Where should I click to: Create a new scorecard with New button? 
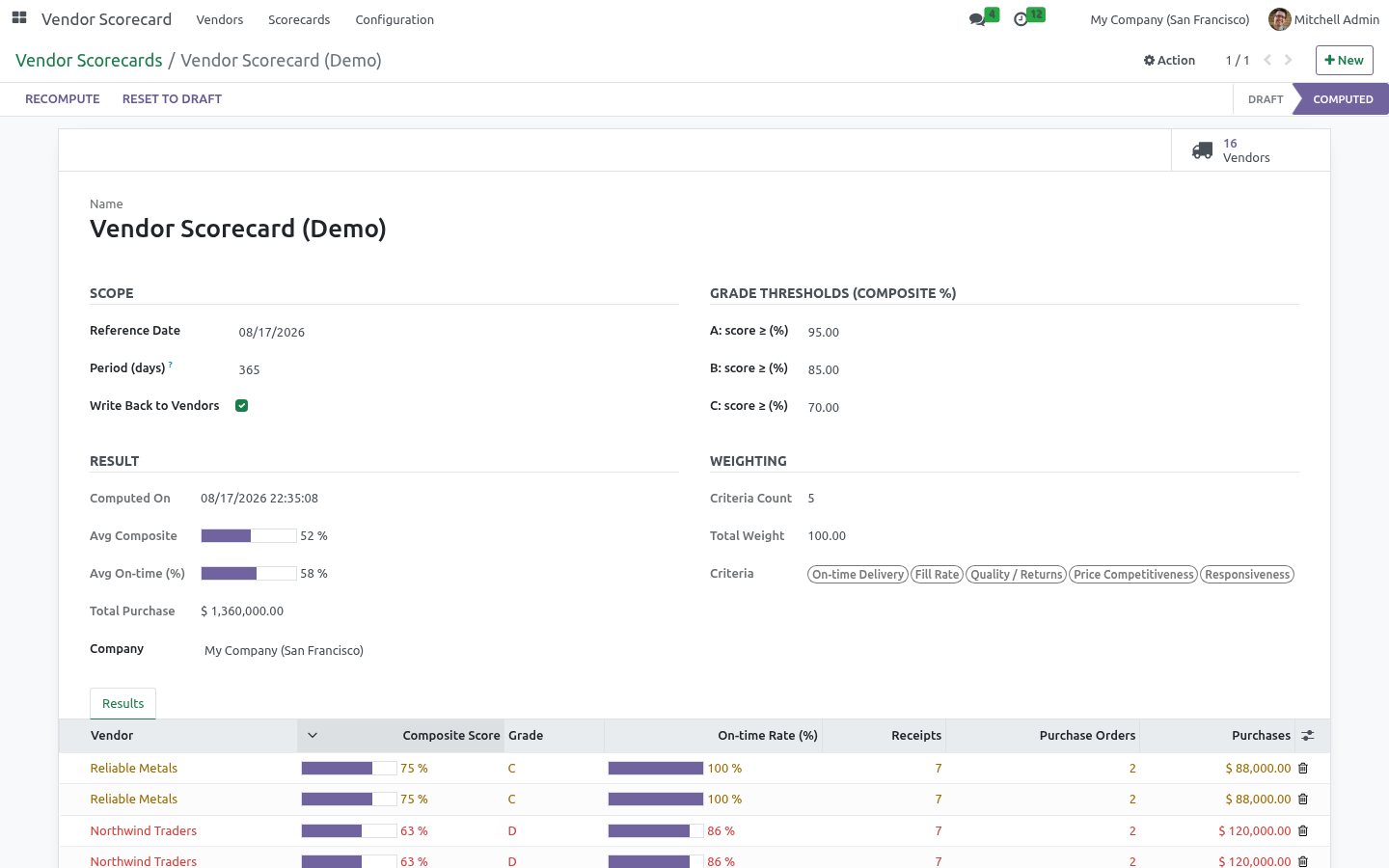[x=1344, y=60]
